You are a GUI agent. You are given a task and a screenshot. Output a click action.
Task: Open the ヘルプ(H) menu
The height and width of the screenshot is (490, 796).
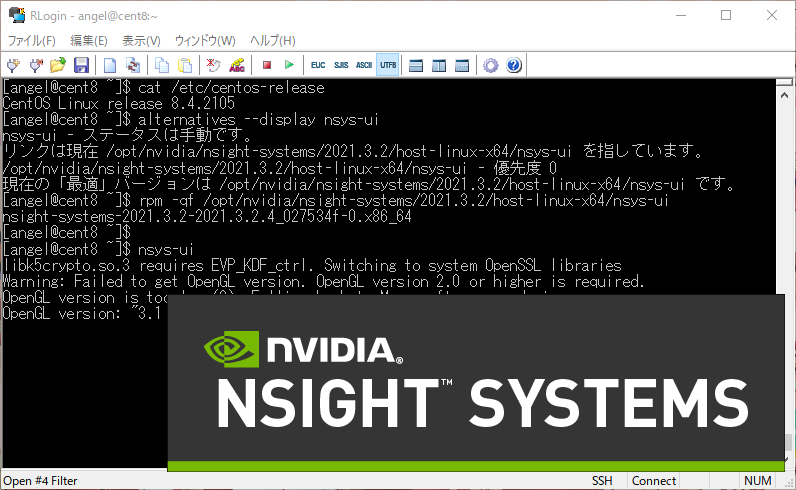[273, 41]
